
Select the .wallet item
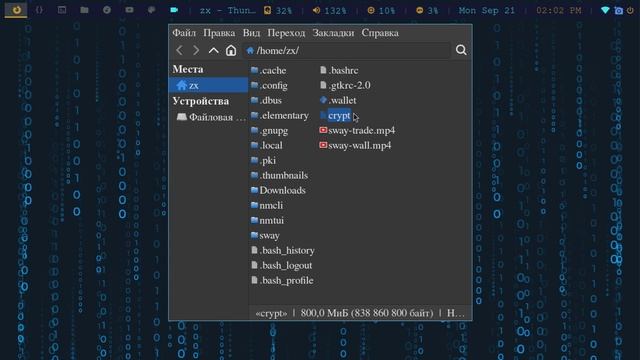pos(338,100)
